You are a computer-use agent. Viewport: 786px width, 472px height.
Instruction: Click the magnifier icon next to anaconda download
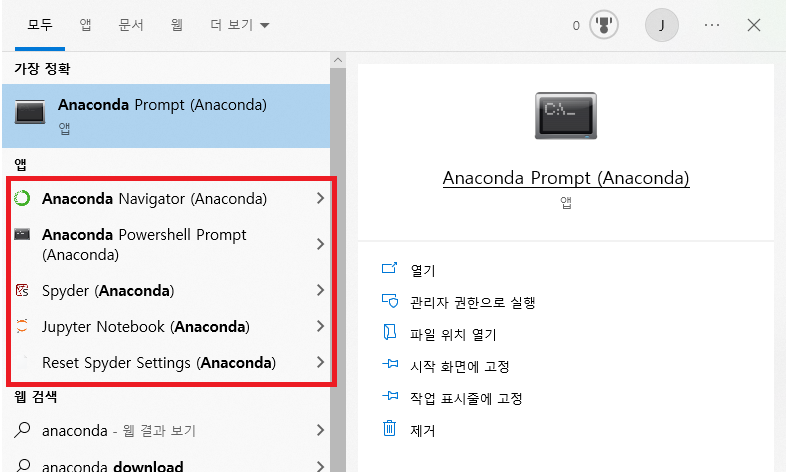click(x=22, y=466)
